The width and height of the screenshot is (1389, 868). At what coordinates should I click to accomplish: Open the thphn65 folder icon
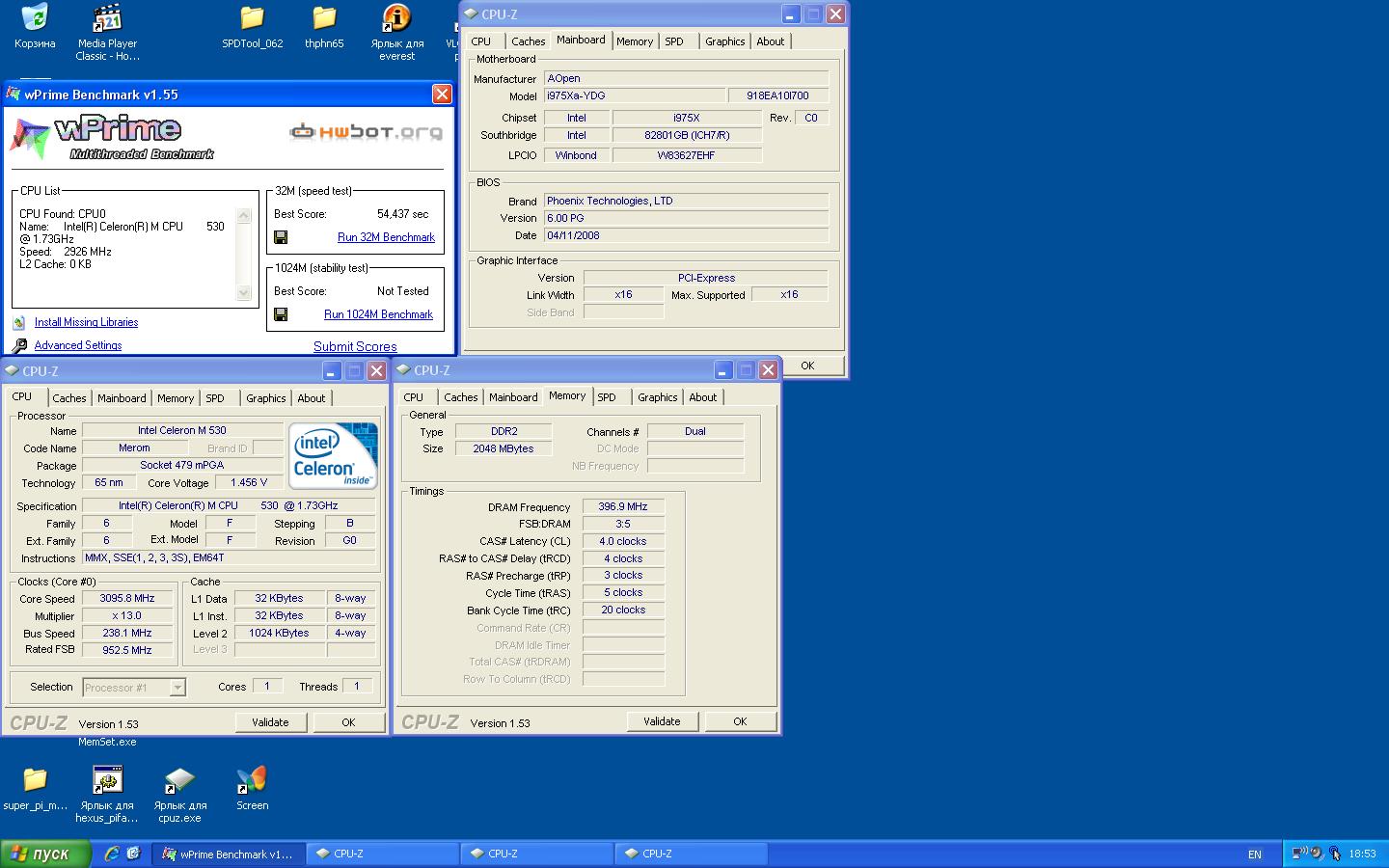pyautogui.click(x=324, y=17)
